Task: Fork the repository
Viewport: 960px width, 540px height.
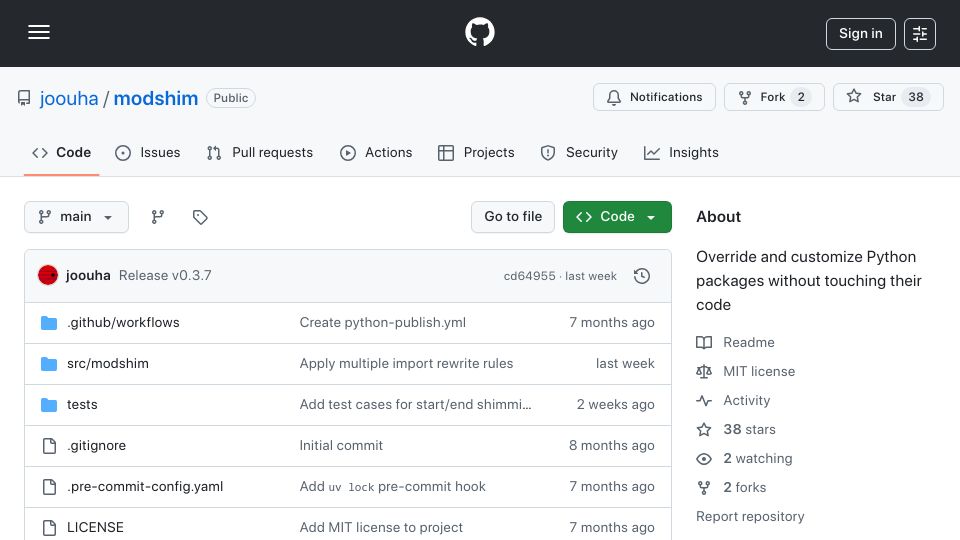Action: pos(774,97)
